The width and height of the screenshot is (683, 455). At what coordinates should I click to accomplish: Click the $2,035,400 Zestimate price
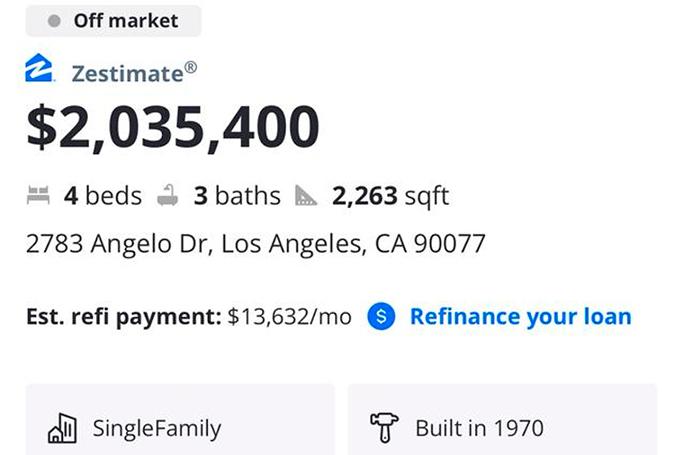point(173,127)
